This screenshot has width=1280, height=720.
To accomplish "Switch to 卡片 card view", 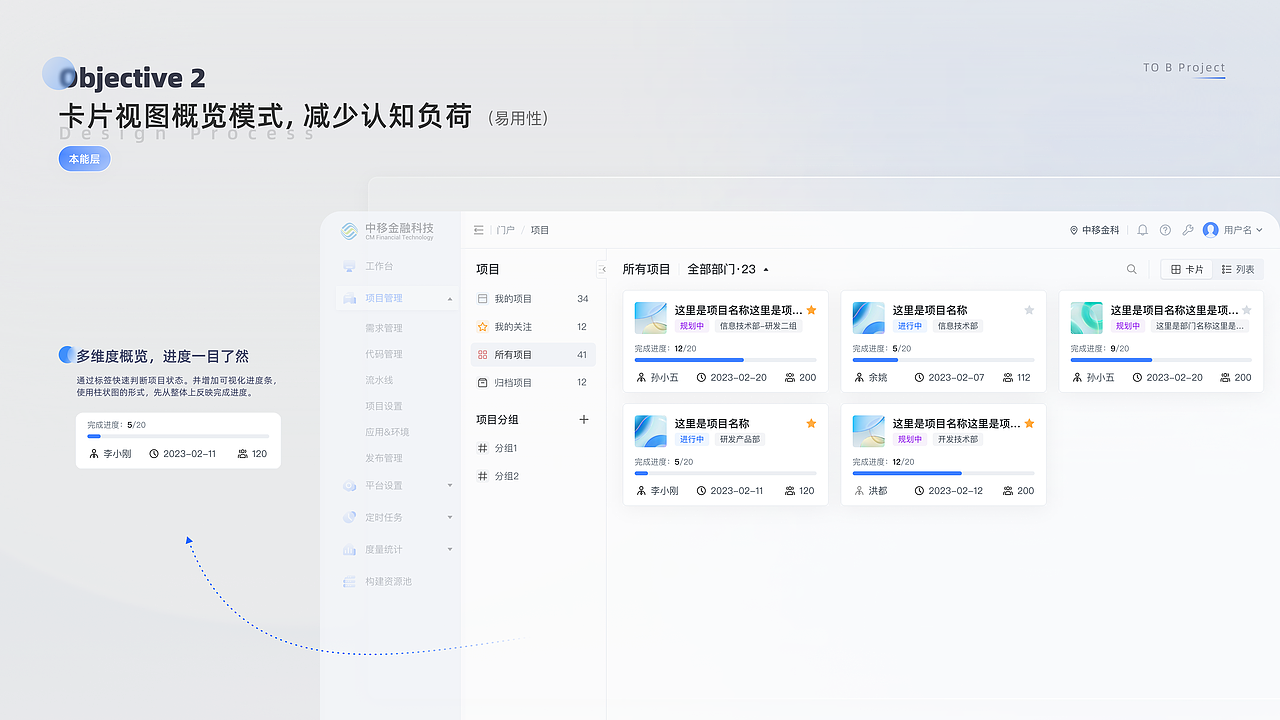I will pos(1187,269).
